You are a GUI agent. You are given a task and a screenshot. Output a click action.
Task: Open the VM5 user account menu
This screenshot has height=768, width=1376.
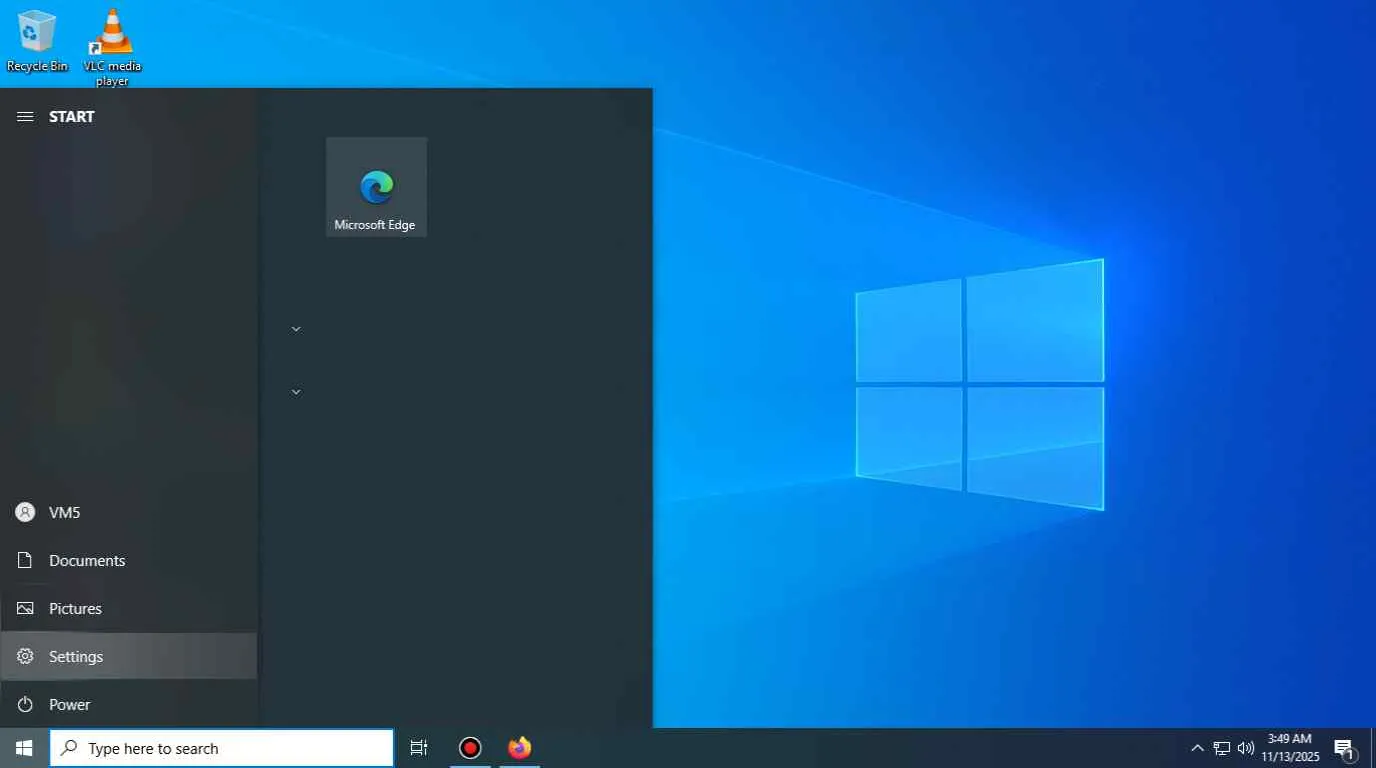pos(129,512)
